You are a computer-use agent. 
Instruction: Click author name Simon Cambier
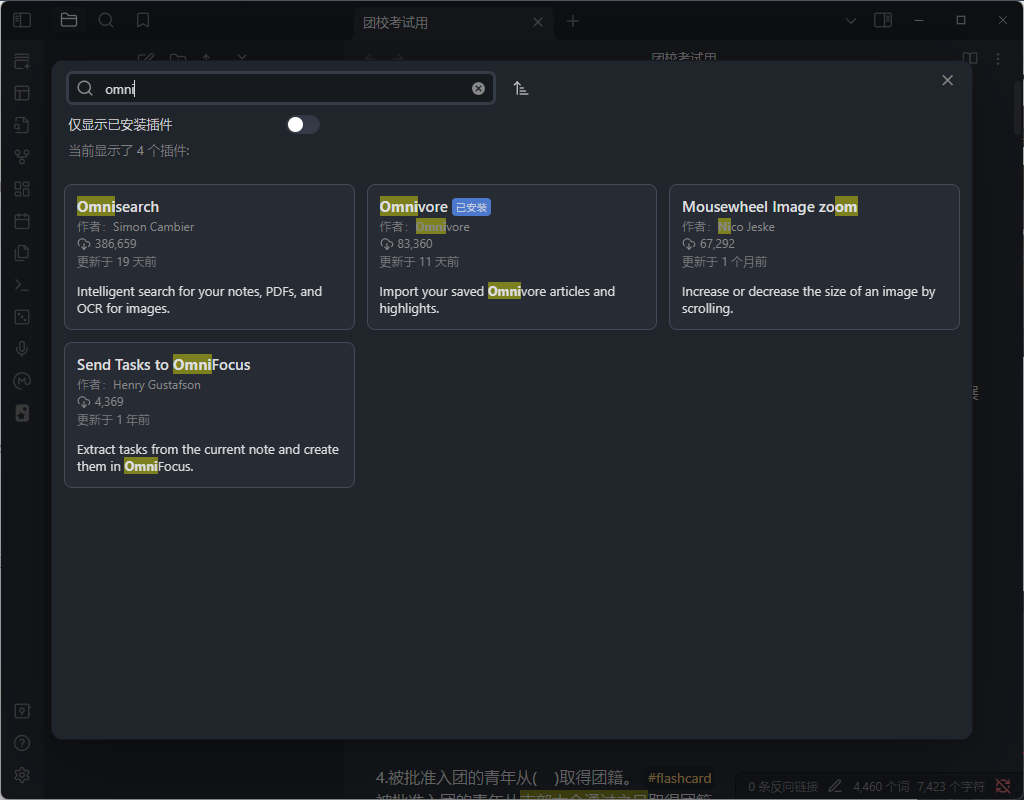[x=153, y=227]
